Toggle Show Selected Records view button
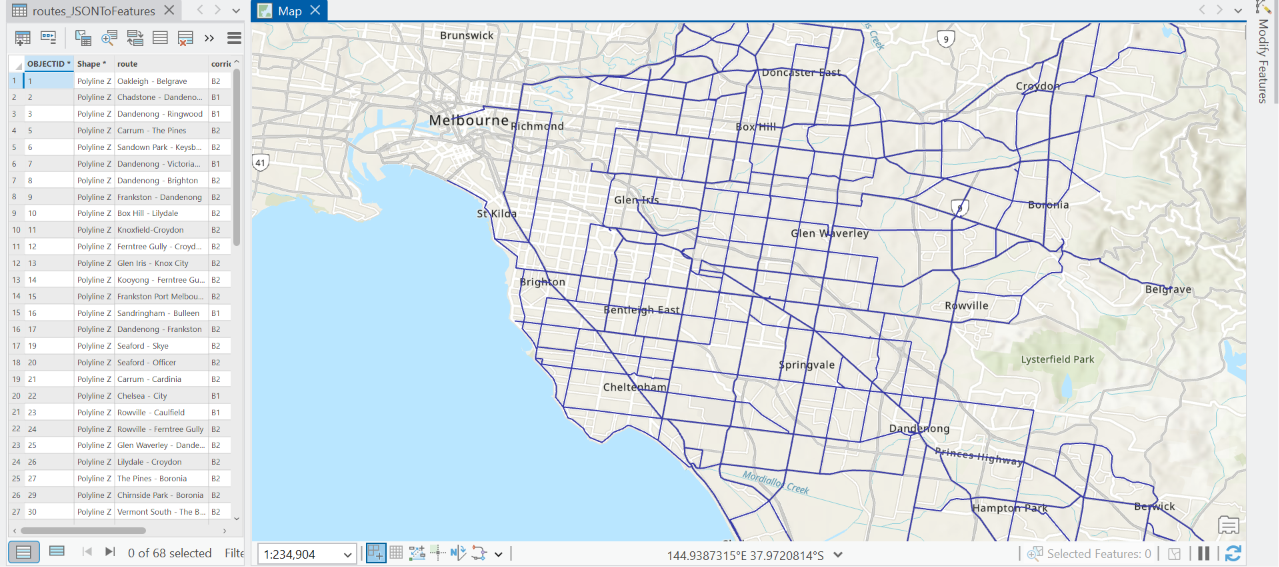 (x=57, y=551)
